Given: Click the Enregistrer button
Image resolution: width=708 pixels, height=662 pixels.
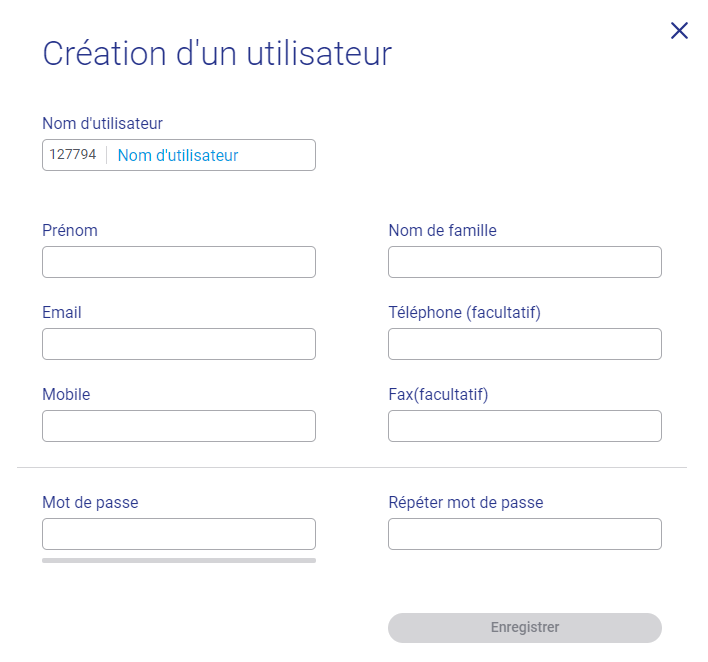Looking at the screenshot, I should (x=525, y=628).
